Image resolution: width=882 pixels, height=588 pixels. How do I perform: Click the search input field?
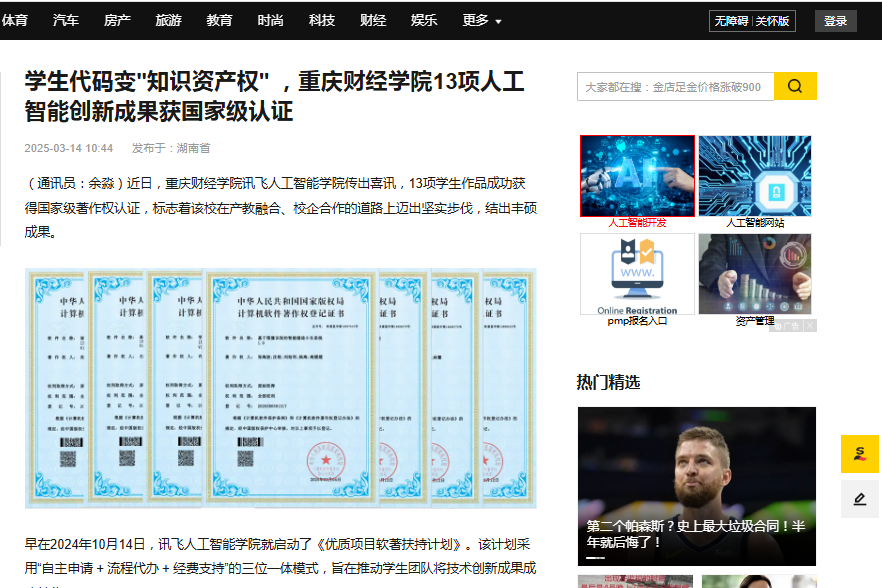[675, 87]
